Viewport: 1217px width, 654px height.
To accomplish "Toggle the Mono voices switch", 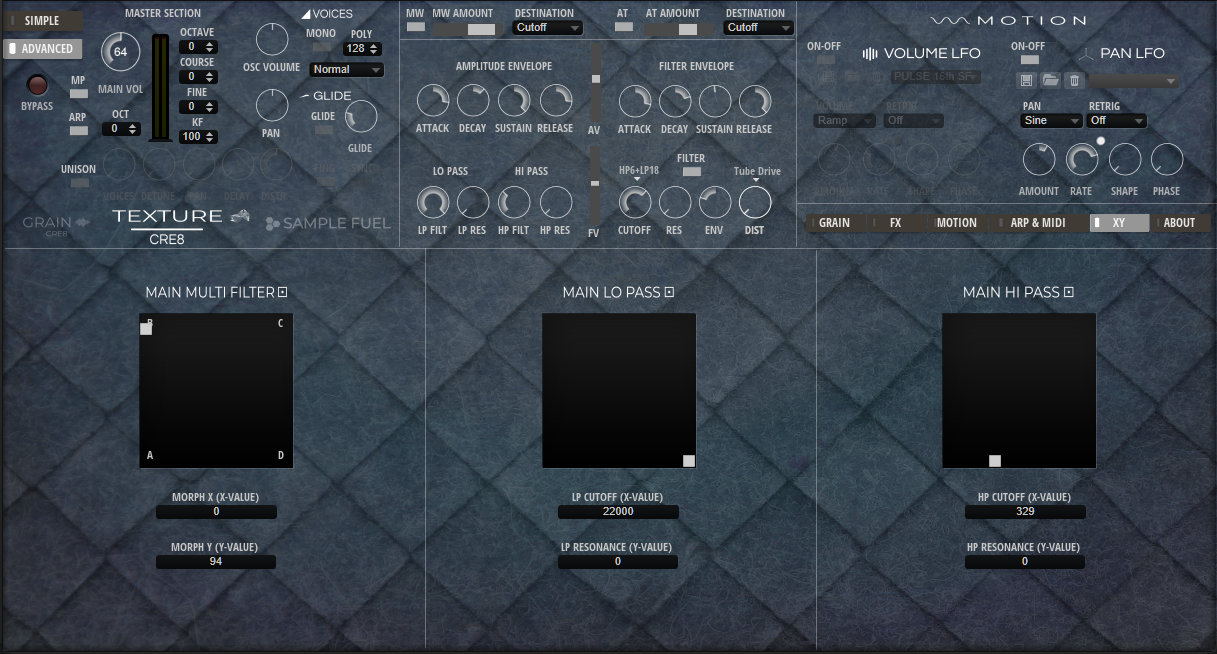I will pos(320,48).
